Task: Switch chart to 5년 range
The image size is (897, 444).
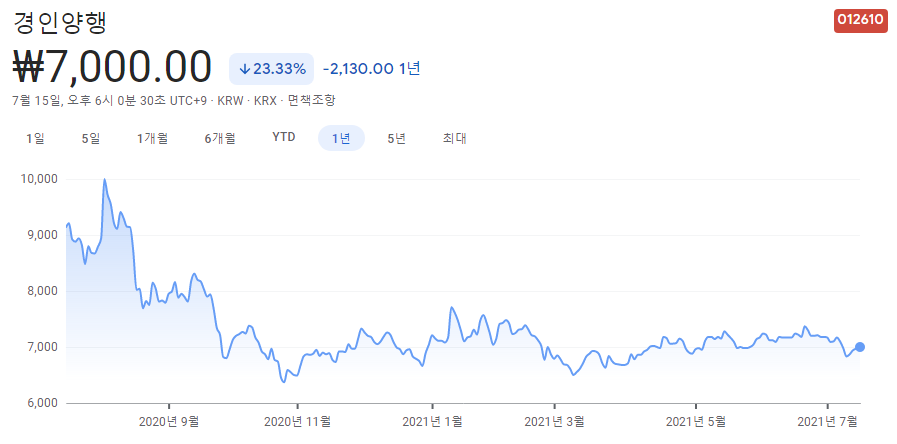Action: point(396,138)
